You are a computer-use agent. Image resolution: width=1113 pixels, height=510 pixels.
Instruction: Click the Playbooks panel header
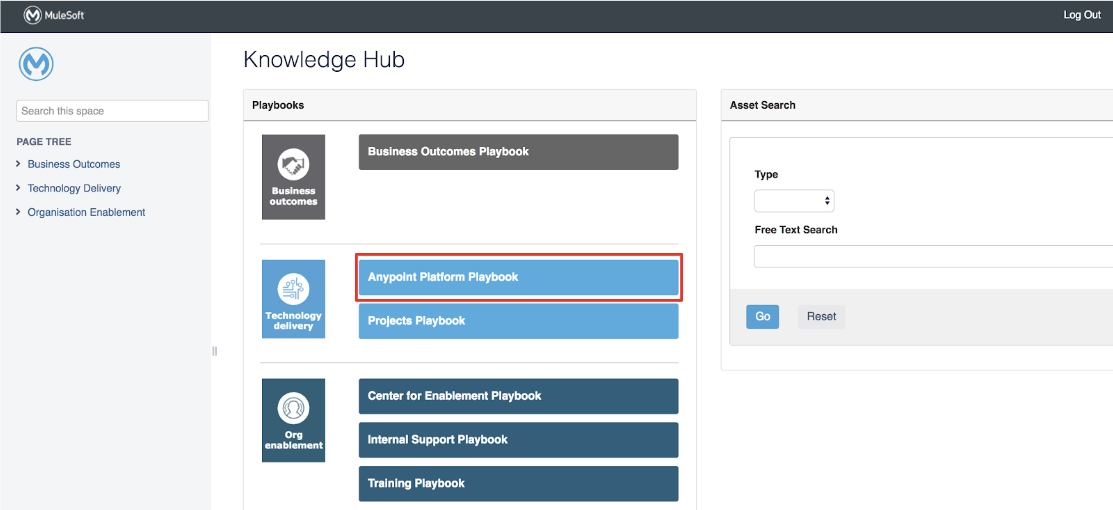469,105
